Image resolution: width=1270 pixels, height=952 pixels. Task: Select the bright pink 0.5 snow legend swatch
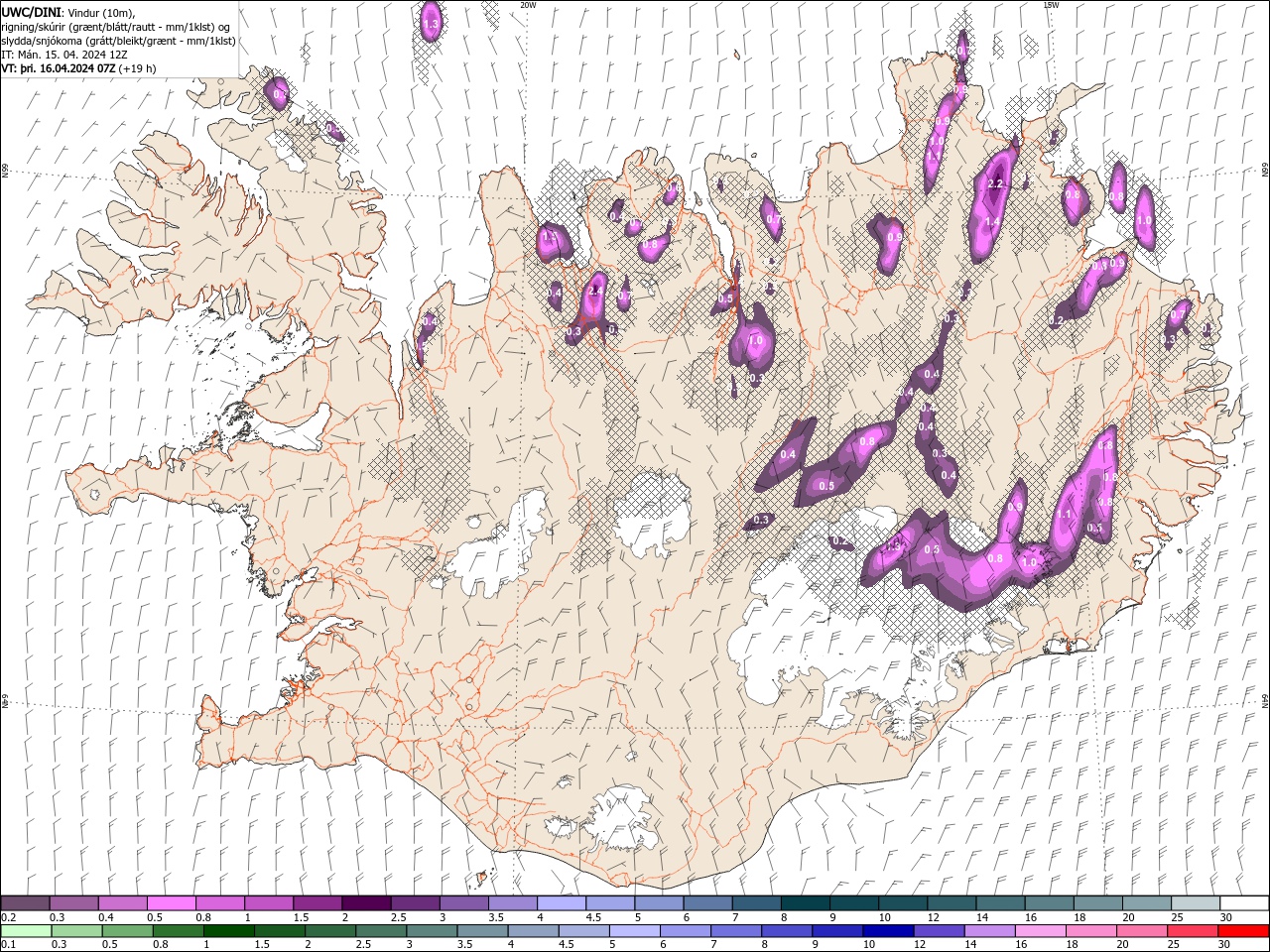171,902
